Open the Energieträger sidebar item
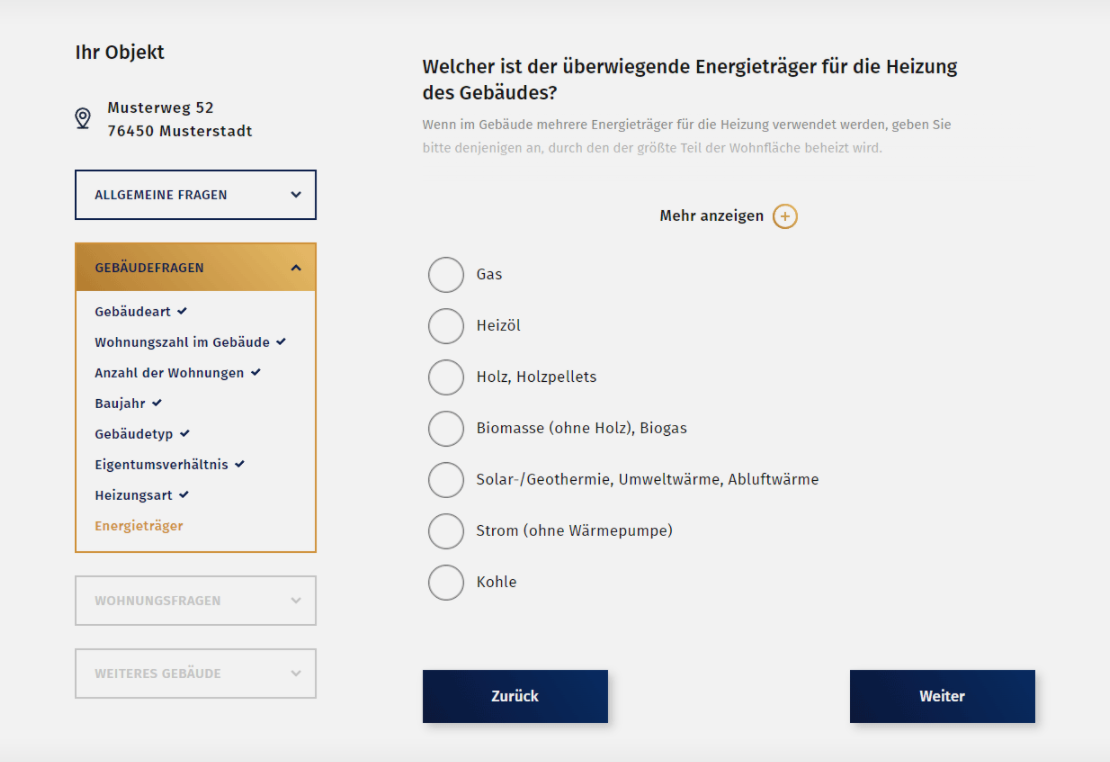The image size is (1110, 762). click(139, 526)
